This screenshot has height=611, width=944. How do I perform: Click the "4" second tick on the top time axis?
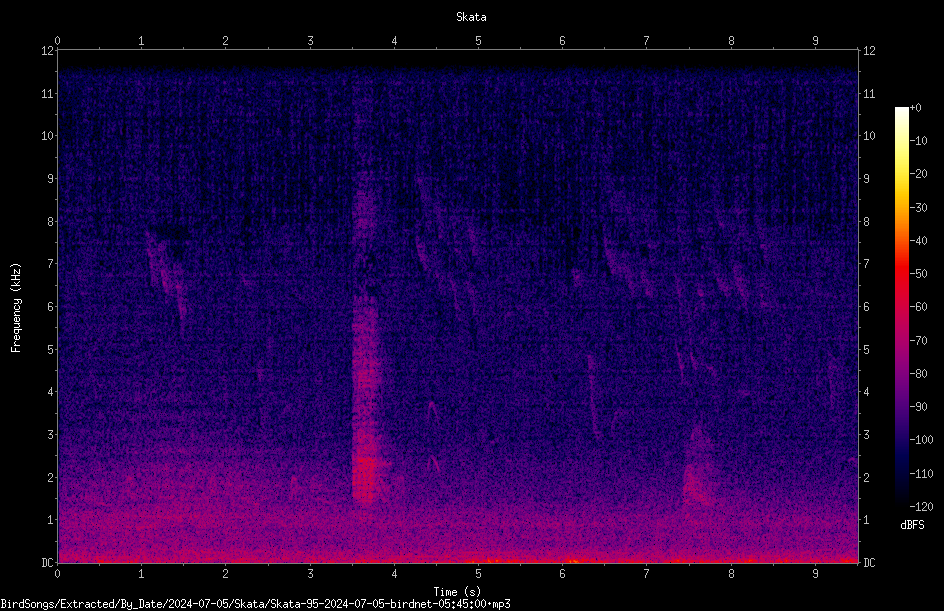pos(394,41)
